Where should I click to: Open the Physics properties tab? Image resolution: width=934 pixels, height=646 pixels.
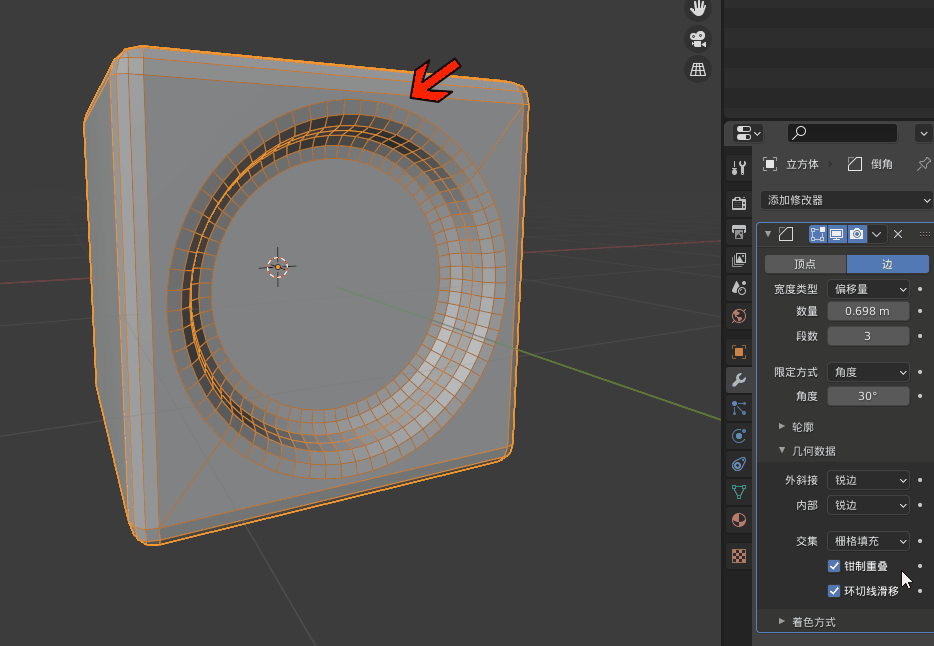(x=739, y=436)
